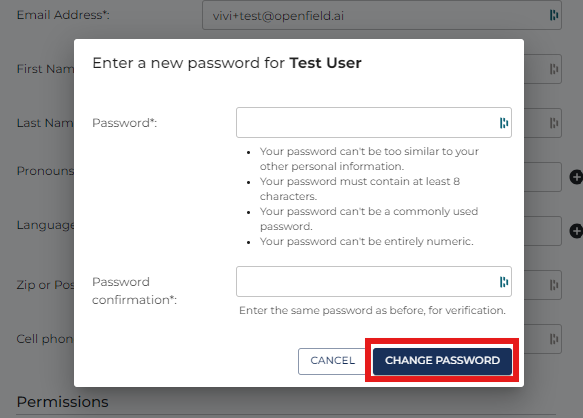Click password manager icon in Cell phone field

click(554, 339)
